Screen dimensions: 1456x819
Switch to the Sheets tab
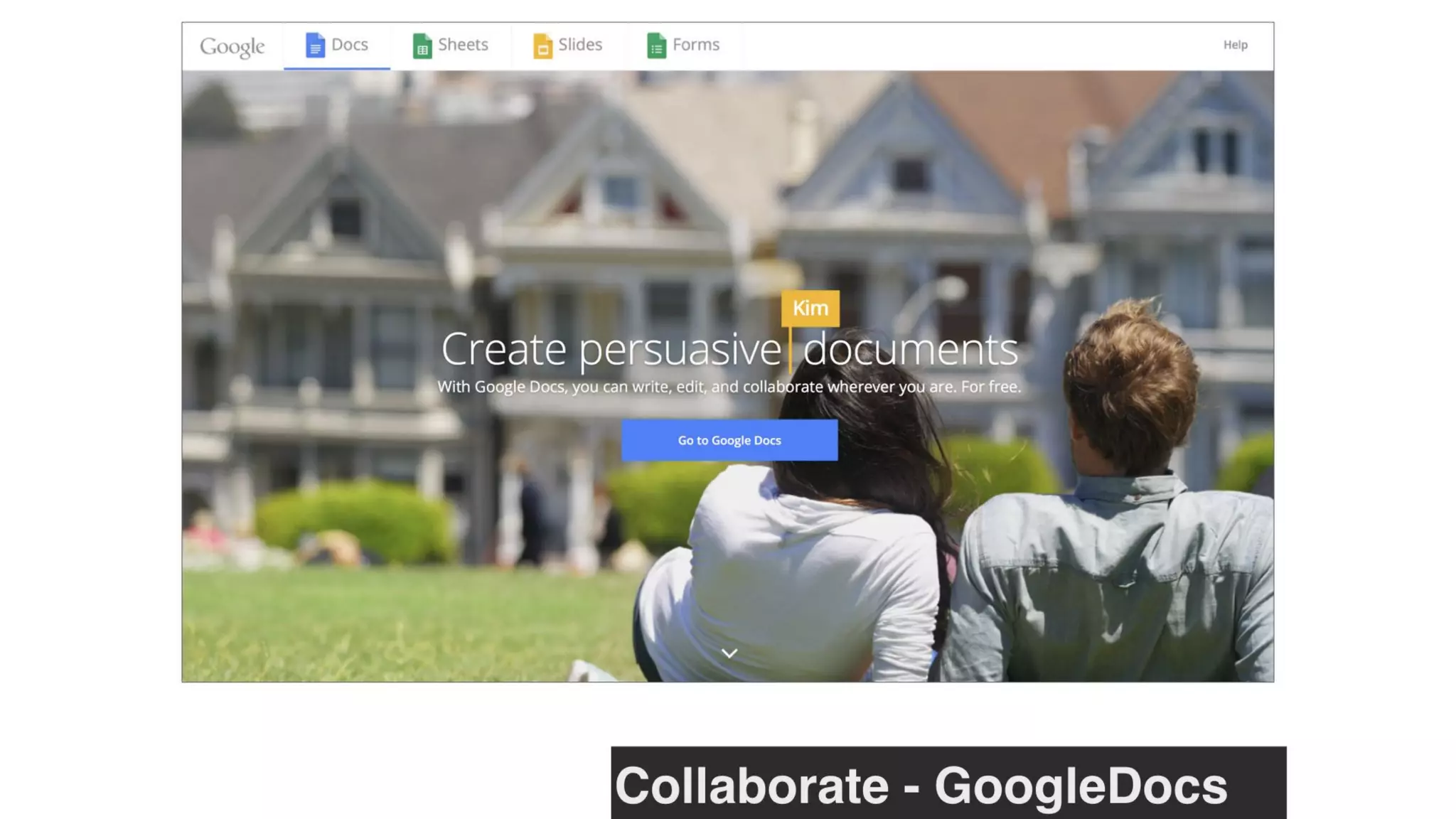[x=463, y=45]
